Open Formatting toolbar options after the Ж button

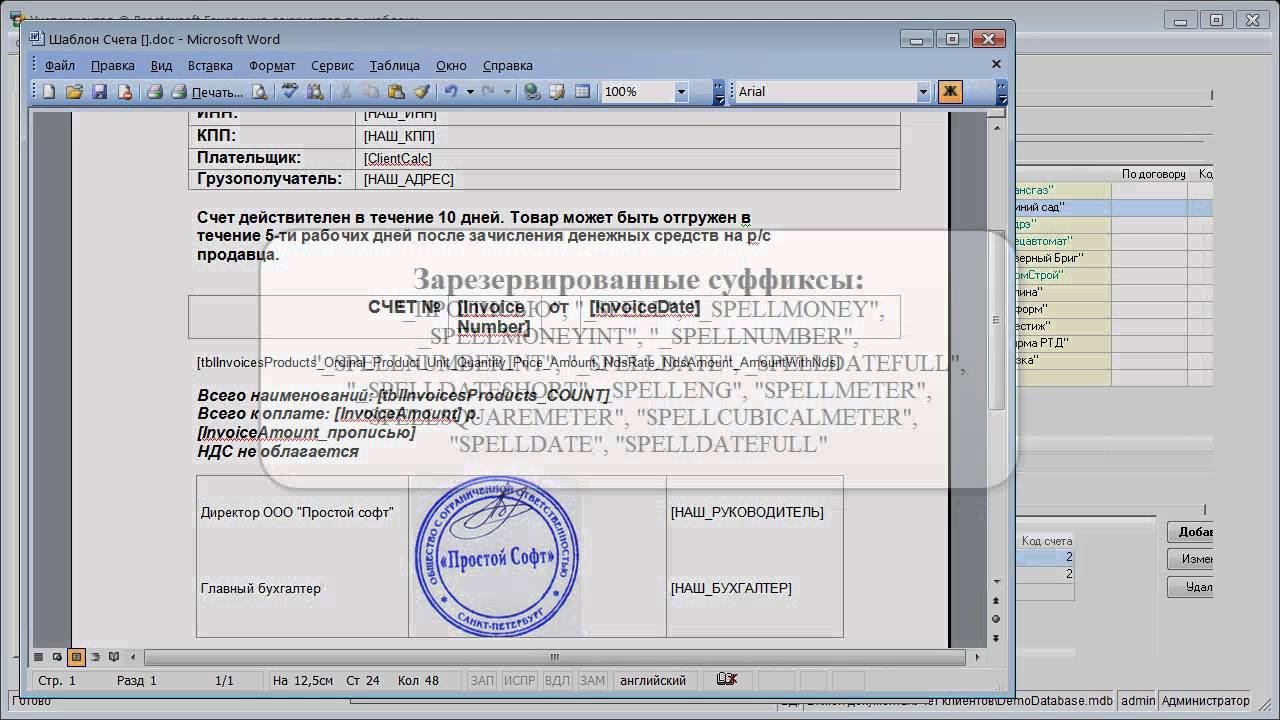[x=1001, y=92]
